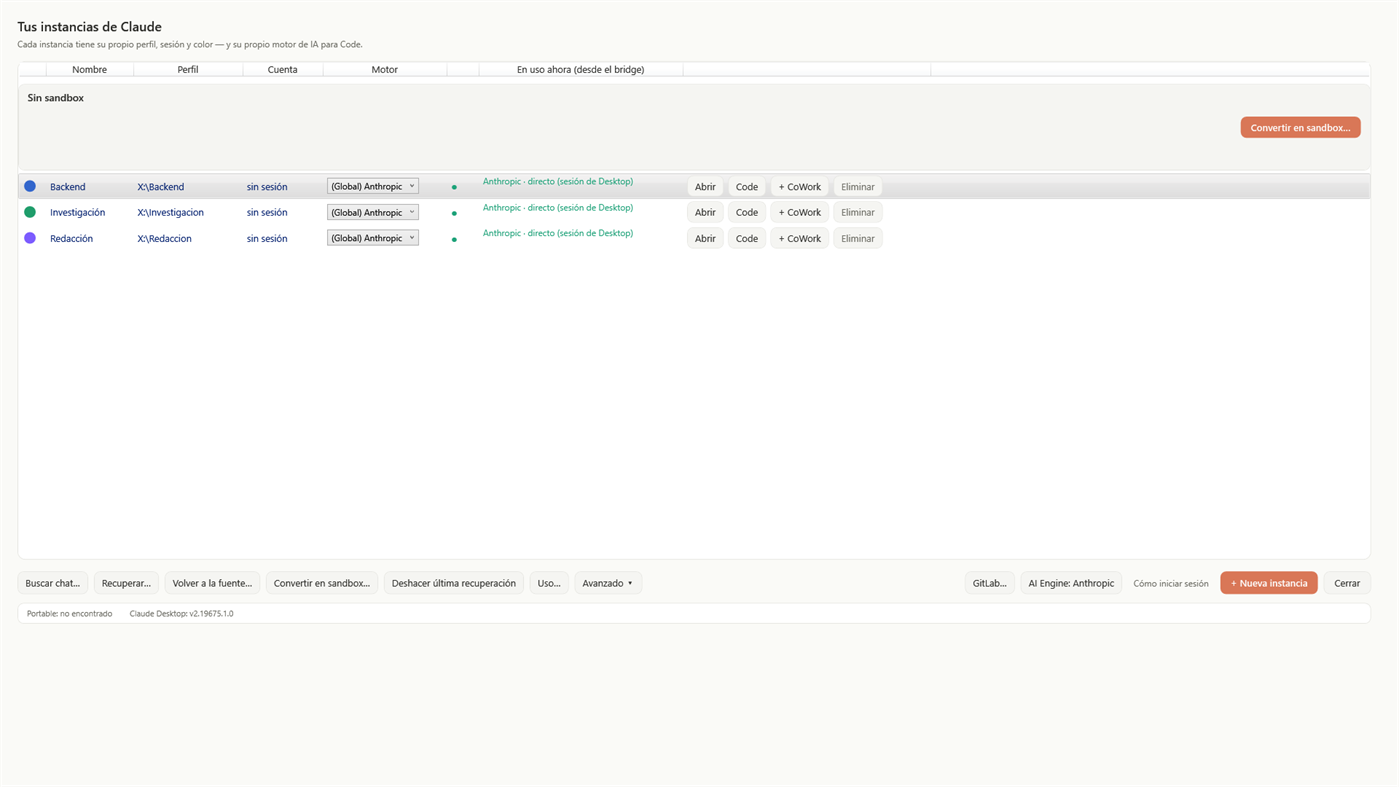Click Abrir for the Backend instance

click(705, 187)
